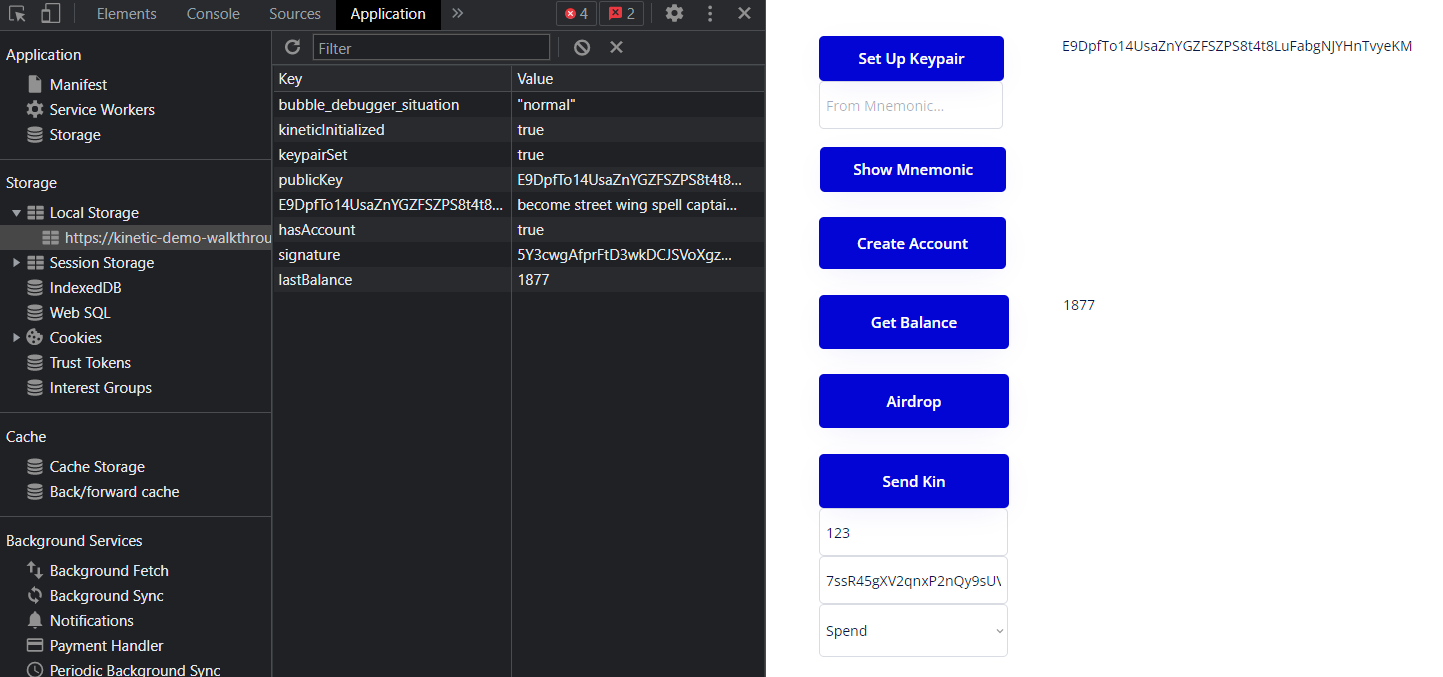Switch to the Console tab
The width and height of the screenshot is (1443, 677).
pos(213,14)
